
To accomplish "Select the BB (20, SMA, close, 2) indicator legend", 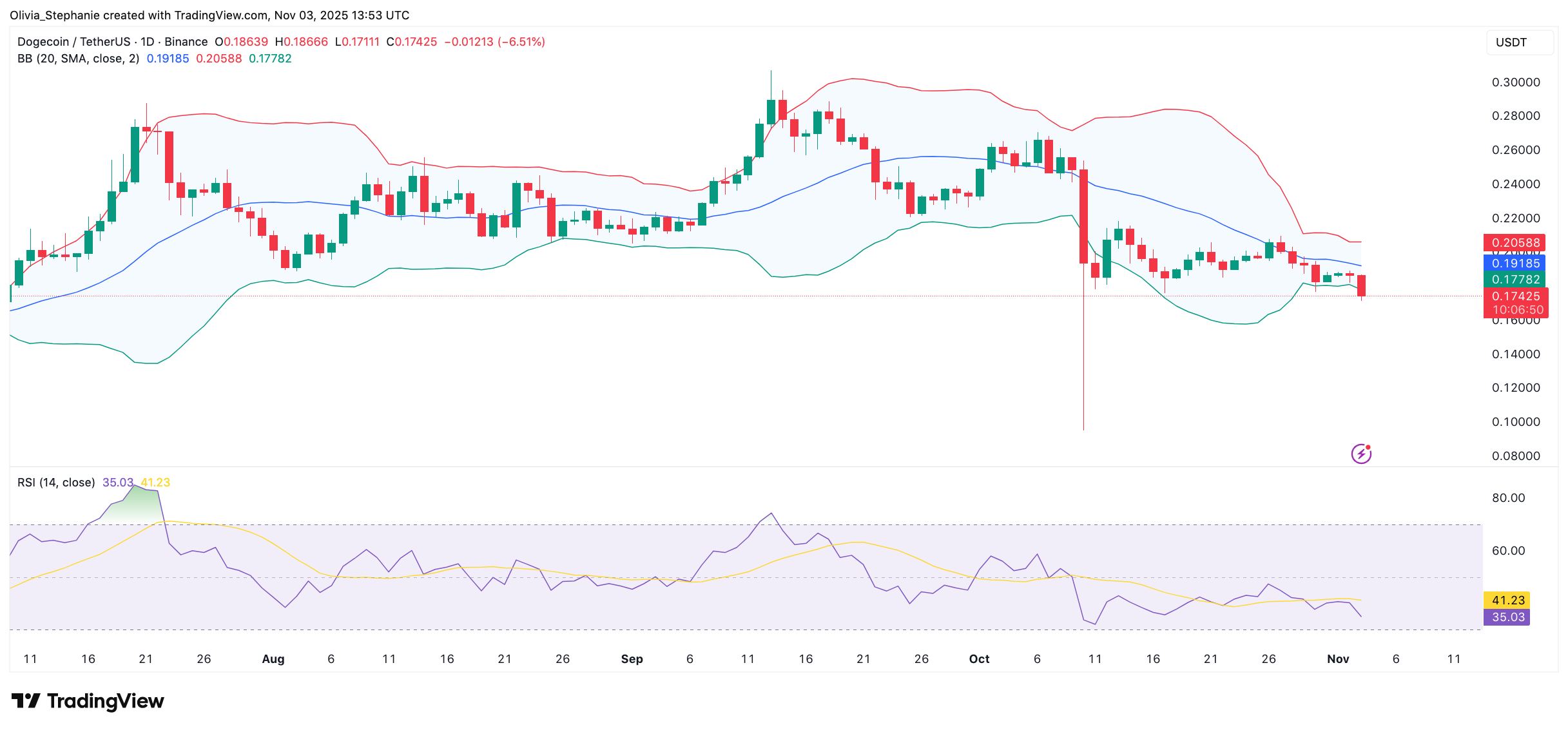I will [77, 58].
